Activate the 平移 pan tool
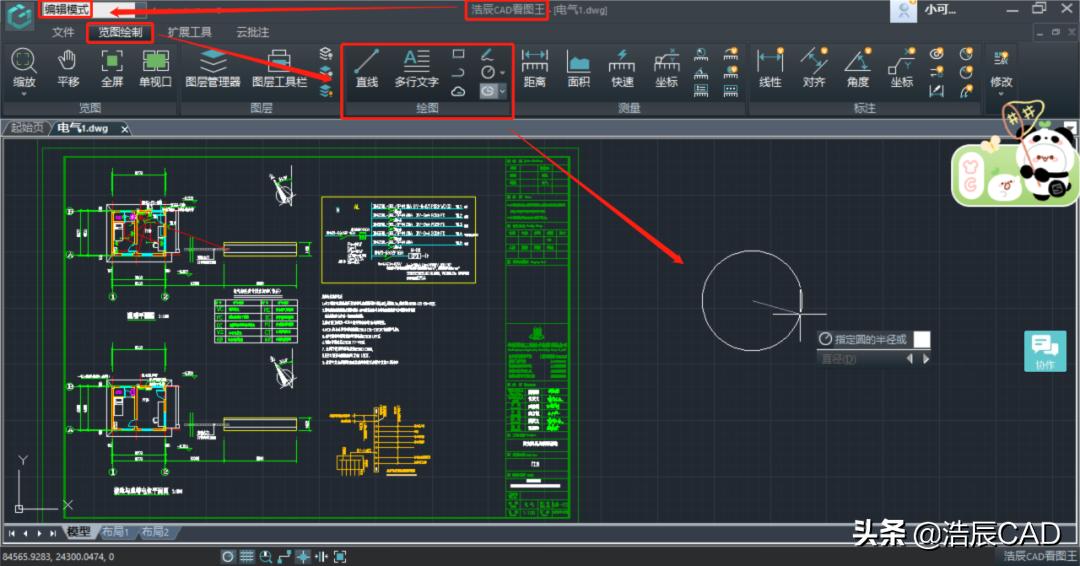This screenshot has width=1080, height=566. click(x=68, y=68)
